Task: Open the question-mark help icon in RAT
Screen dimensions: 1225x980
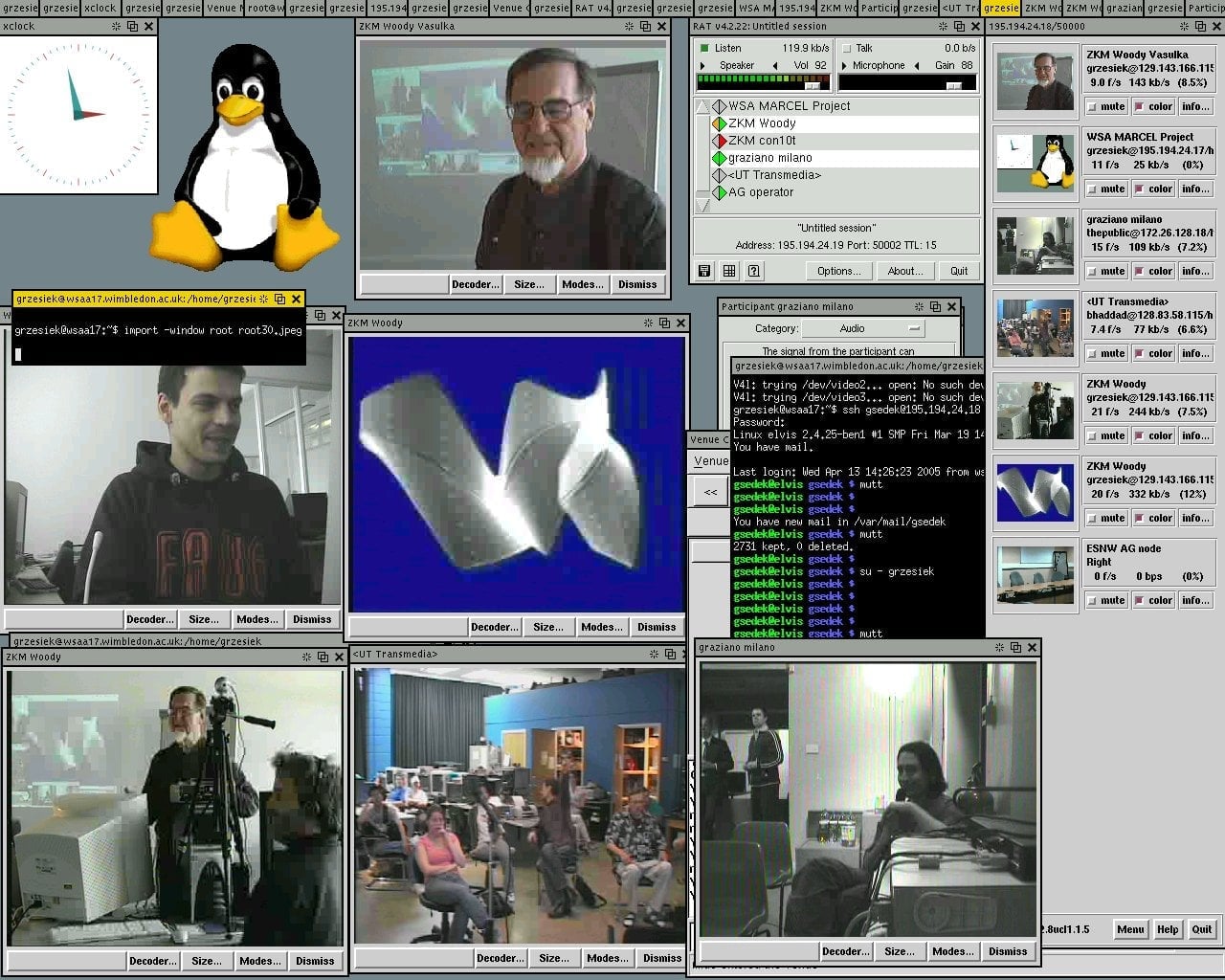Action: click(754, 271)
